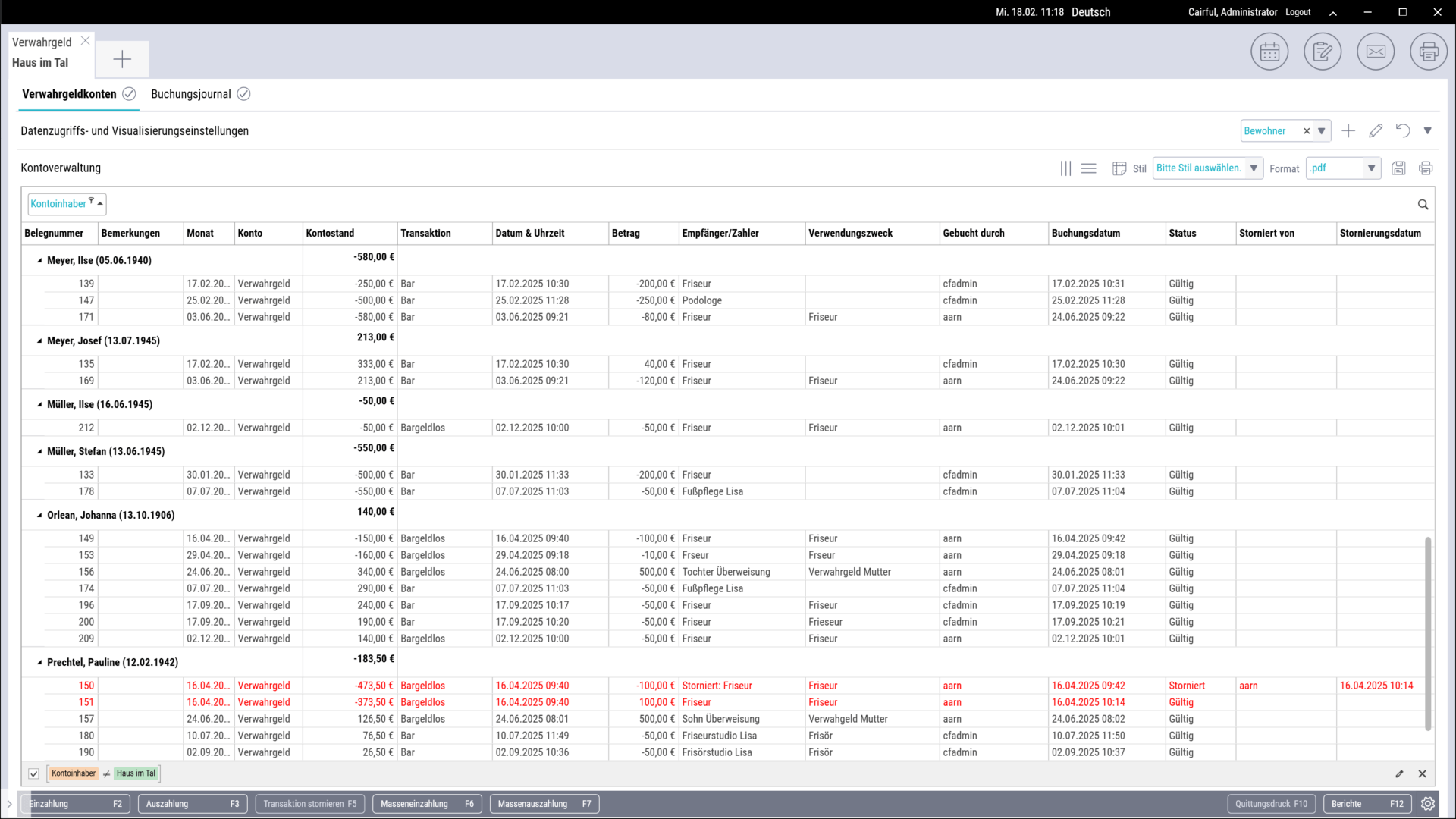Open the settings gear at bottom right
Image resolution: width=1456 pixels, height=819 pixels.
click(x=1428, y=804)
